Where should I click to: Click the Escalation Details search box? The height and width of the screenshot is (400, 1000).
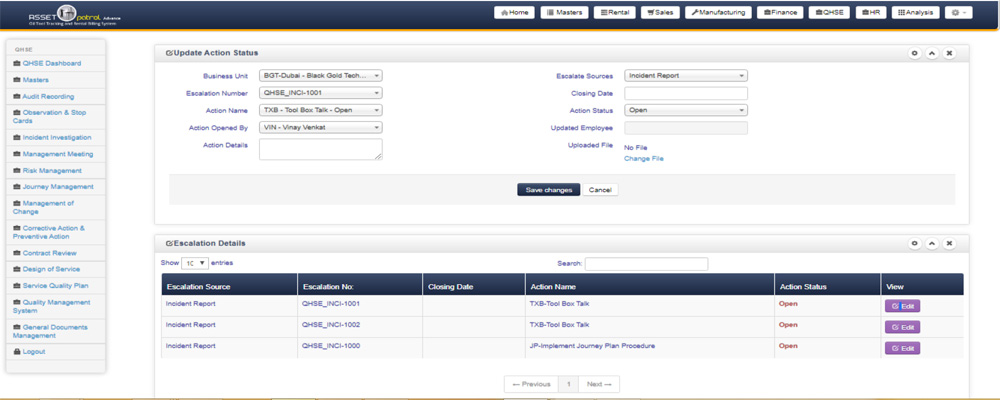click(x=646, y=264)
